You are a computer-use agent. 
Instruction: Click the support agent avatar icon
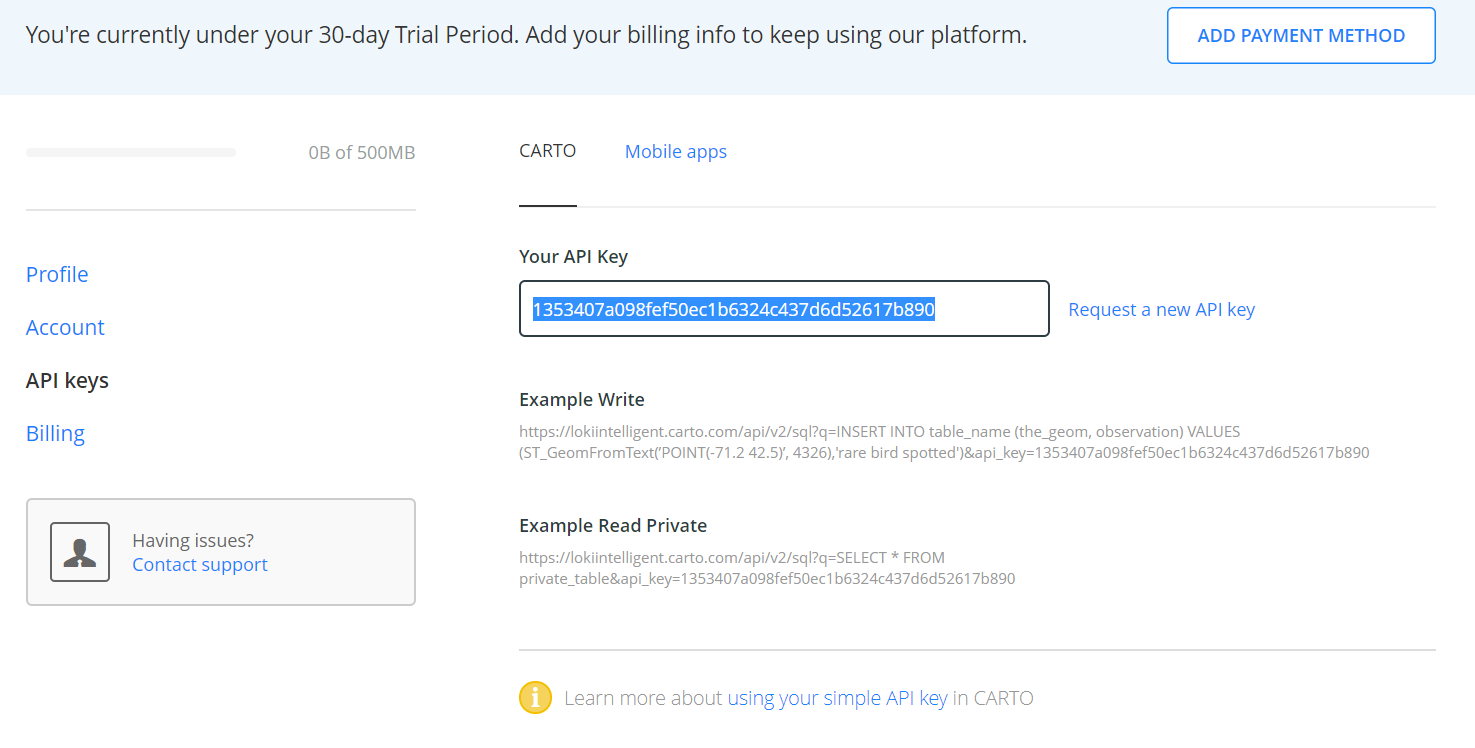[80, 552]
